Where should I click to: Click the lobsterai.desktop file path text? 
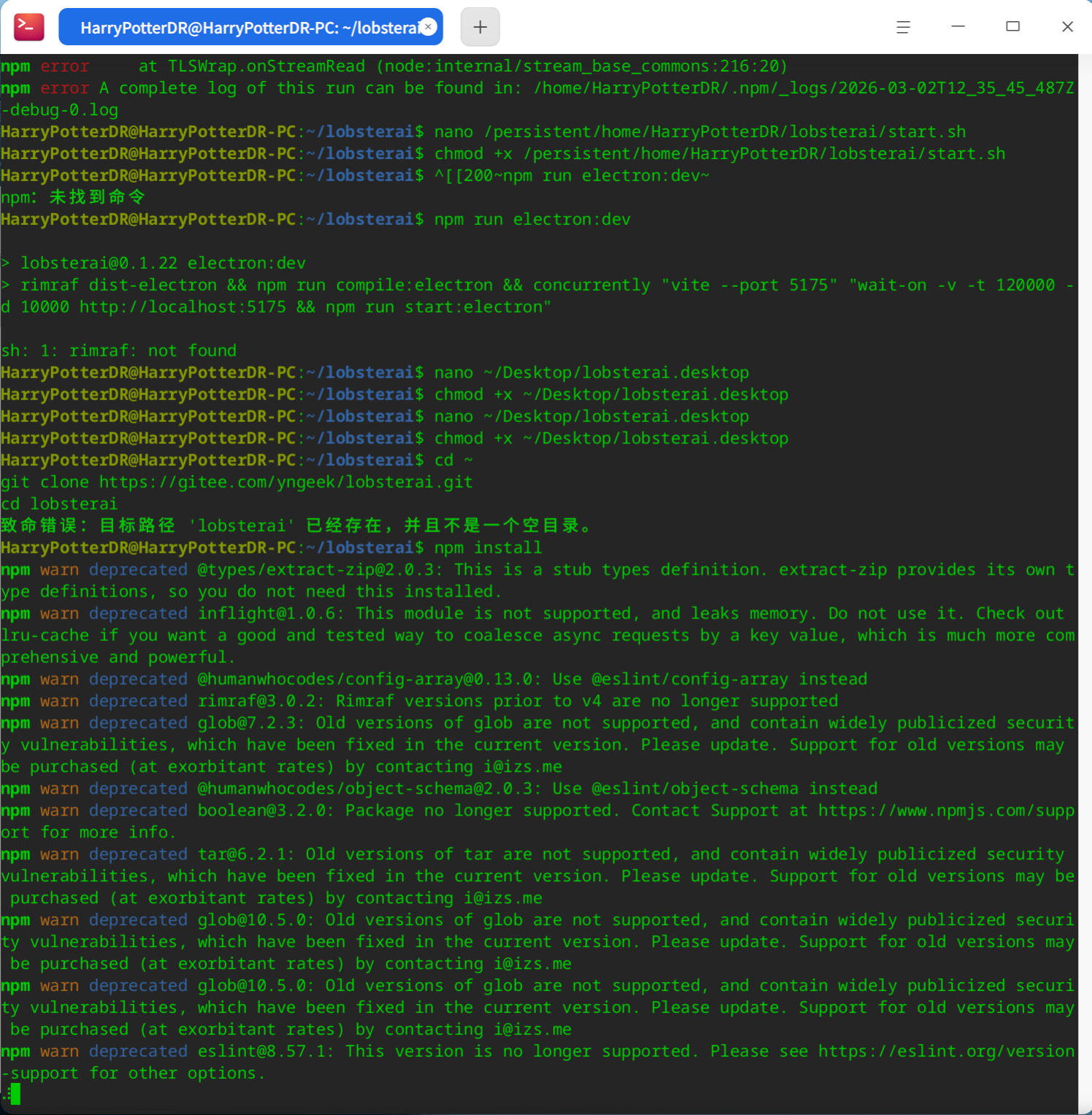tap(616, 372)
